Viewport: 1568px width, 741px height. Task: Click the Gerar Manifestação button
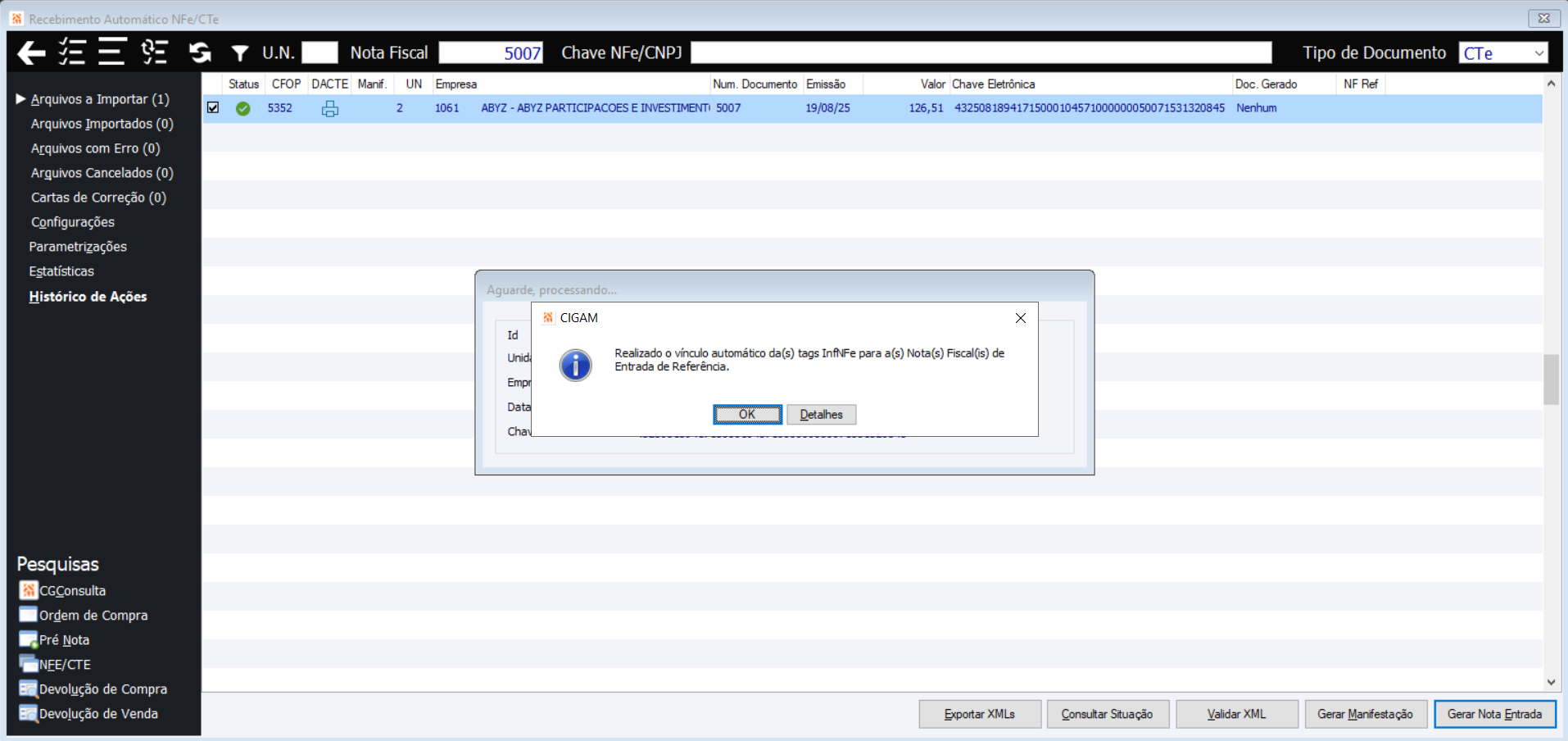1366,714
